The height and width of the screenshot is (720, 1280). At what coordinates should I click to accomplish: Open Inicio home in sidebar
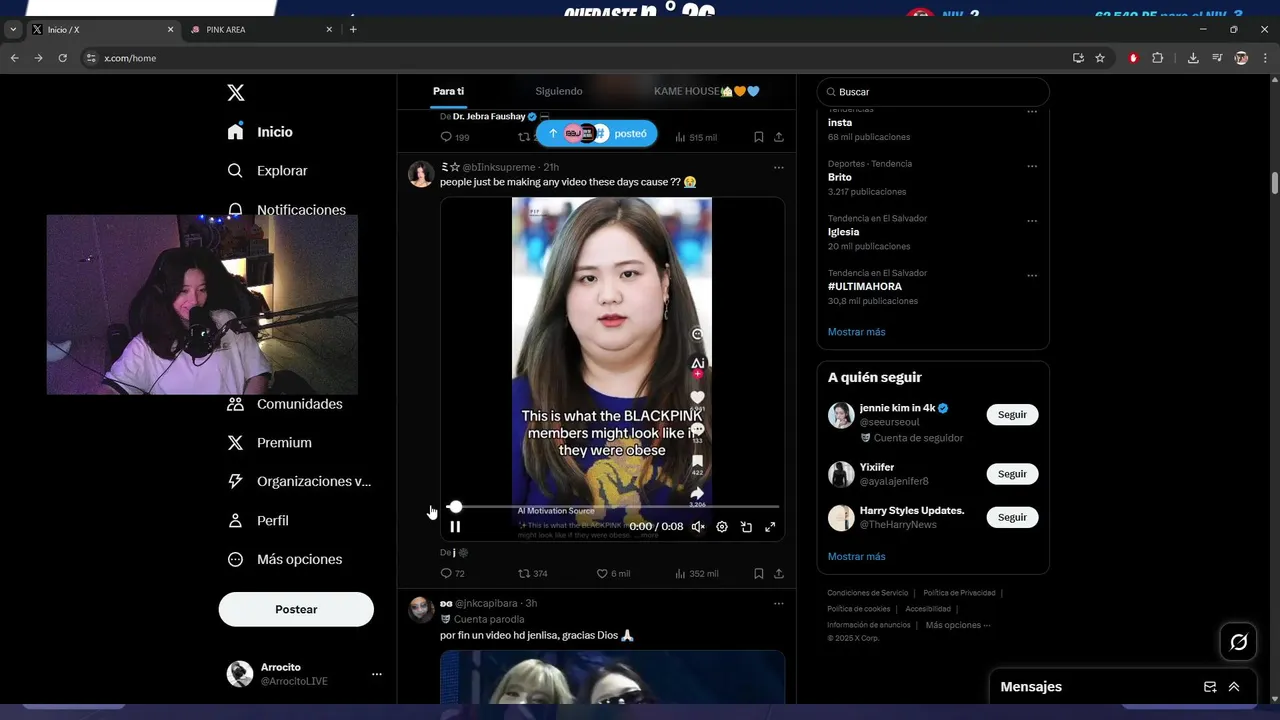pyautogui.click(x=260, y=132)
